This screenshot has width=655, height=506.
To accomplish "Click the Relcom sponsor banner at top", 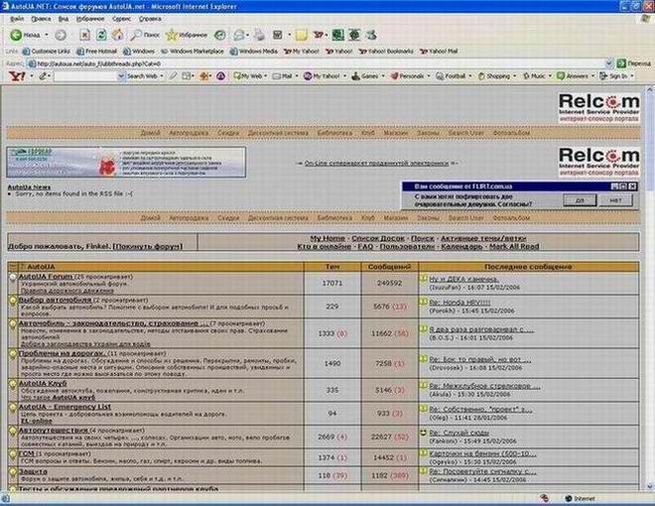I will (x=598, y=107).
